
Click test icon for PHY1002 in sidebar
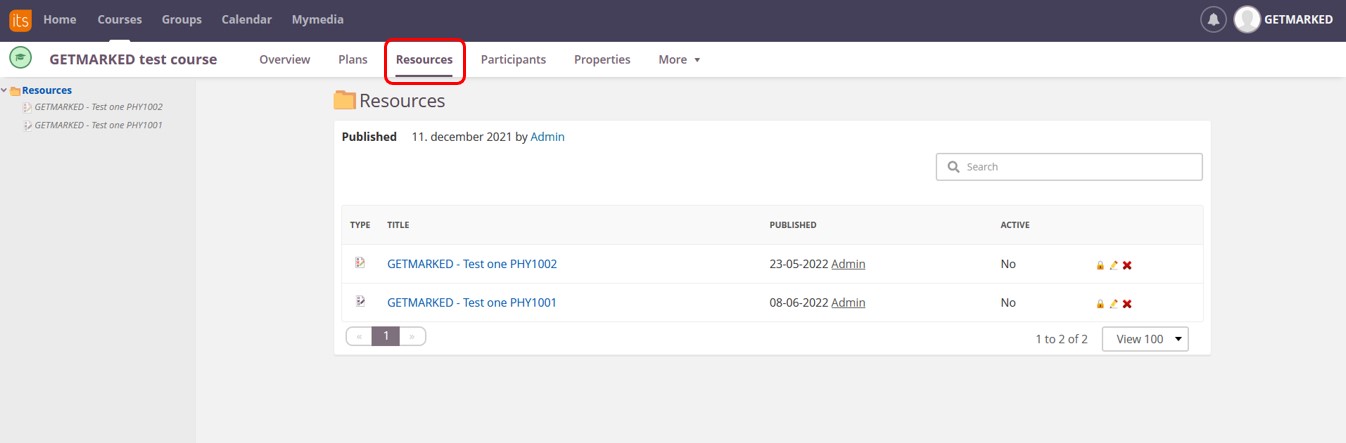coord(27,107)
